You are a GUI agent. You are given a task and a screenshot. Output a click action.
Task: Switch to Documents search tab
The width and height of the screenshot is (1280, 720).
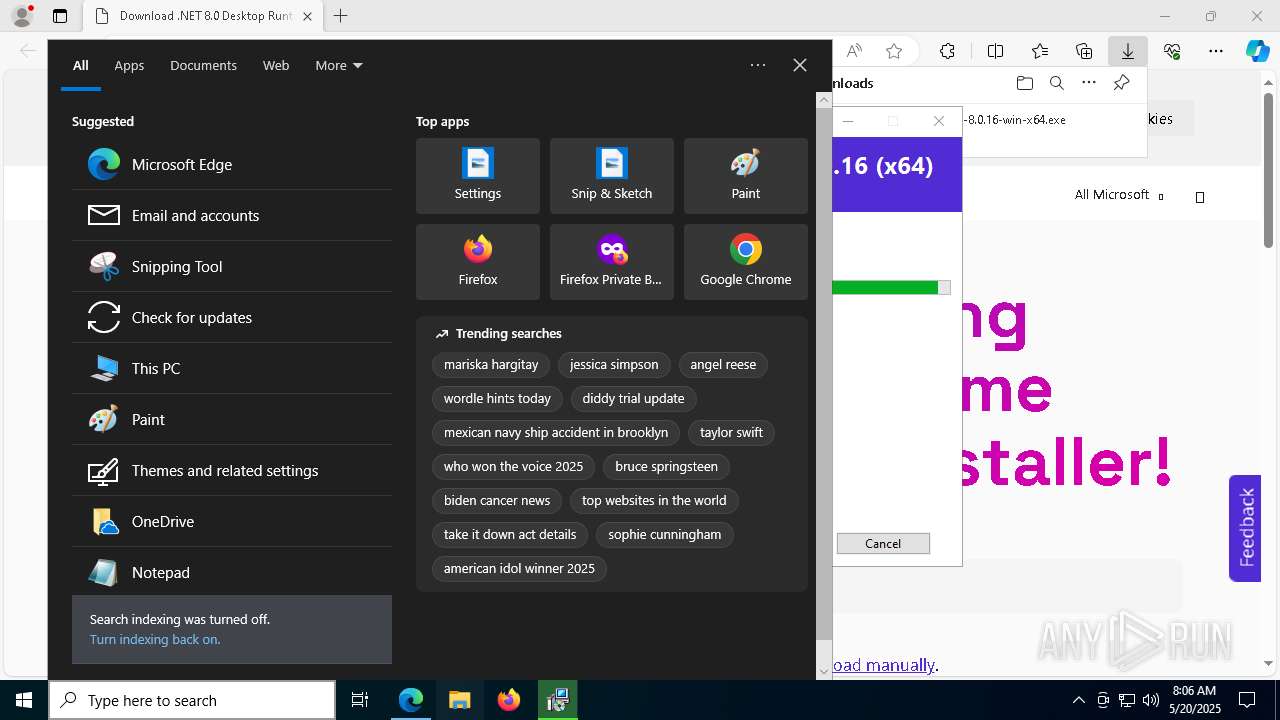coord(203,65)
